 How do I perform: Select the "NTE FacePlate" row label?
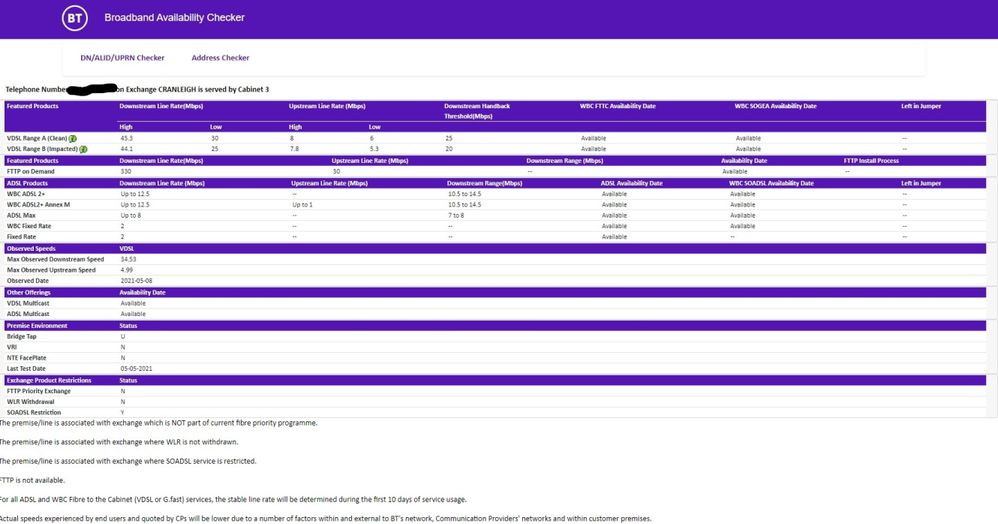27,358
